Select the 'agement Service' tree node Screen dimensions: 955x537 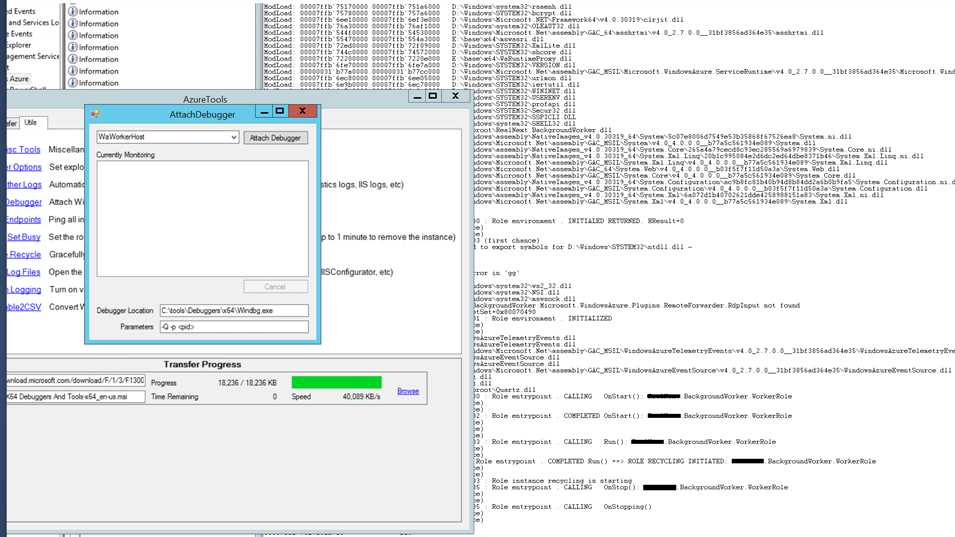coord(33,56)
